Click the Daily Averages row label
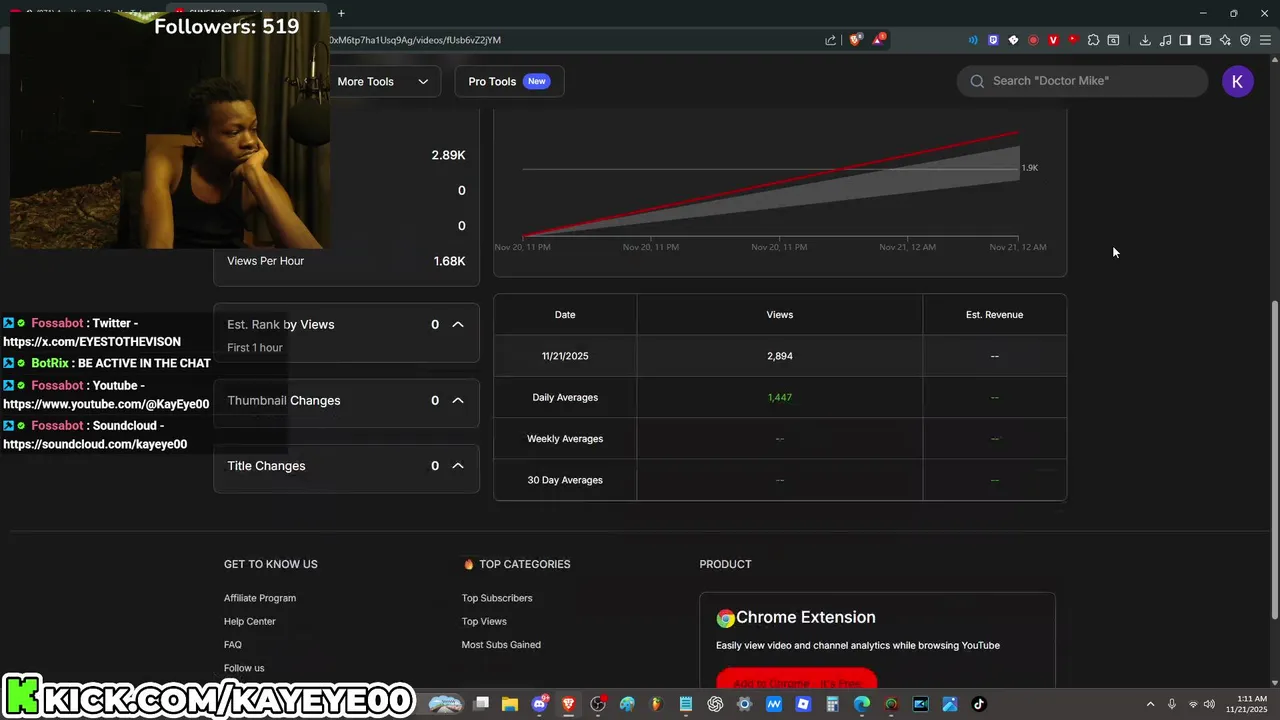The image size is (1280, 720). coord(565,397)
